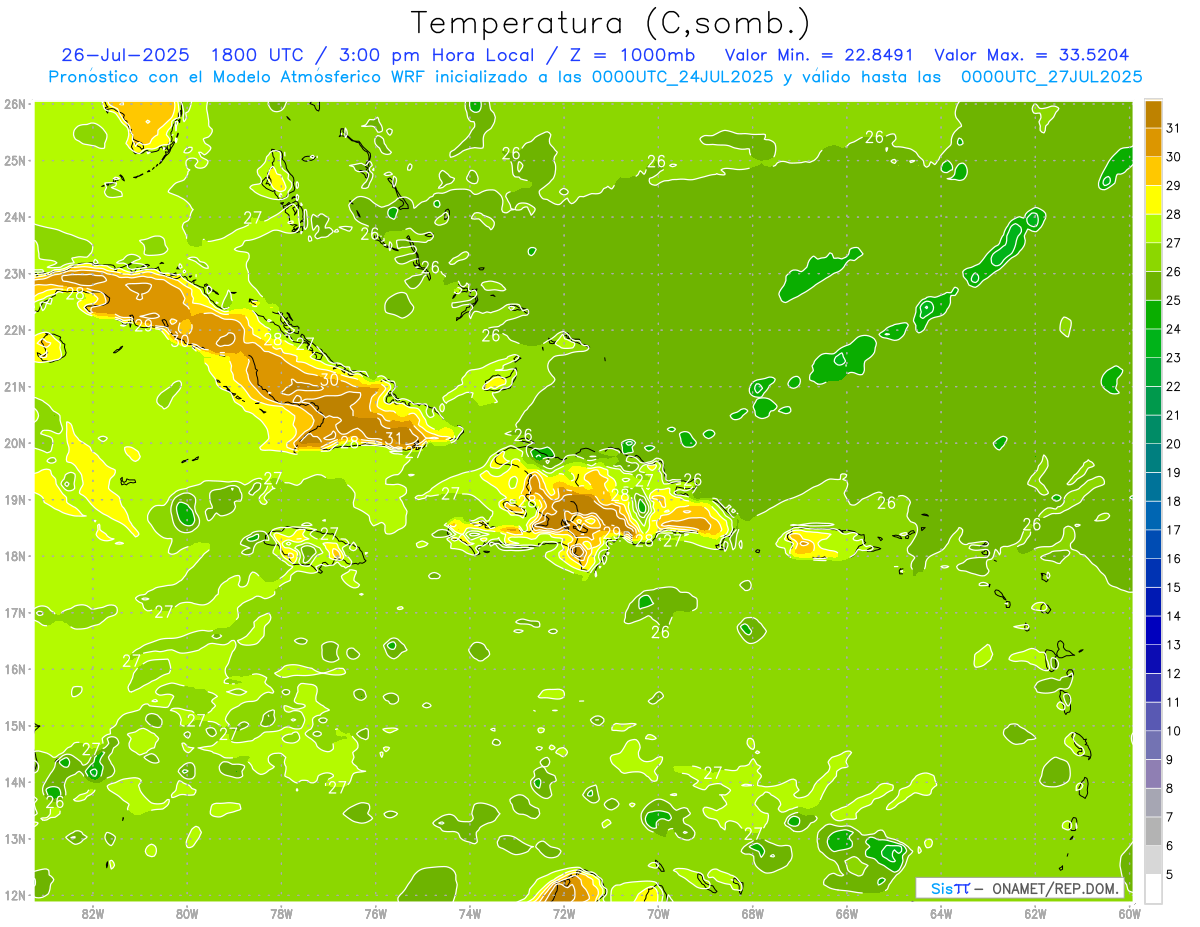Click the Temperatura (C,somb.) title

(611, 23)
